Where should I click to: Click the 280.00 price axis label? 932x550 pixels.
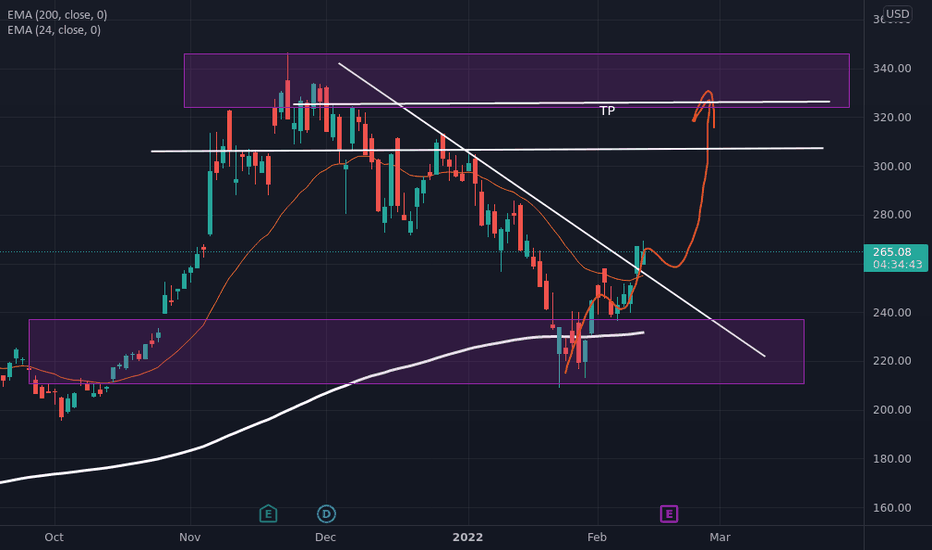tap(892, 215)
